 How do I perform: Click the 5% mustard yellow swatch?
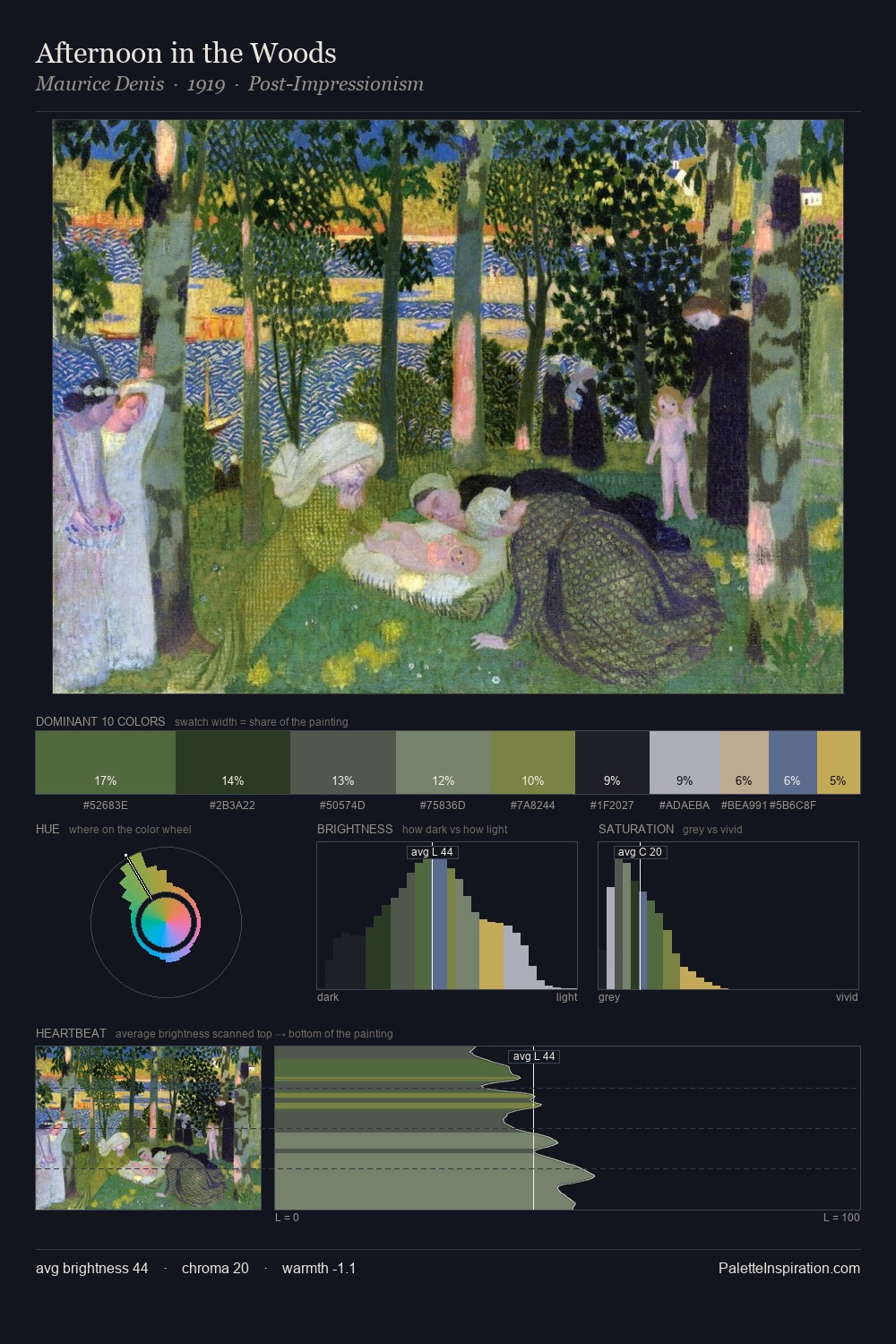pos(839,762)
